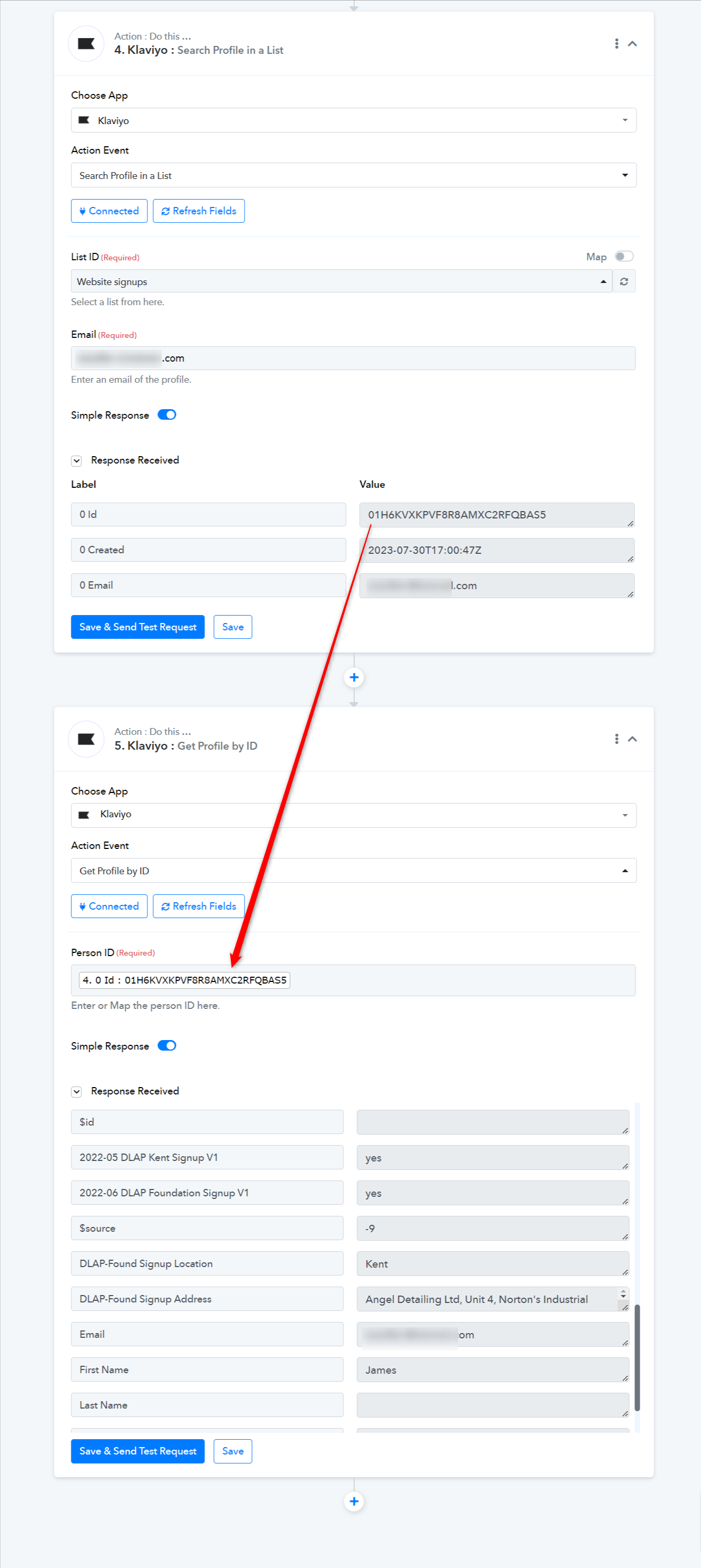701x1568 pixels.
Task: Click the Email input field in step 4
Action: (x=353, y=358)
